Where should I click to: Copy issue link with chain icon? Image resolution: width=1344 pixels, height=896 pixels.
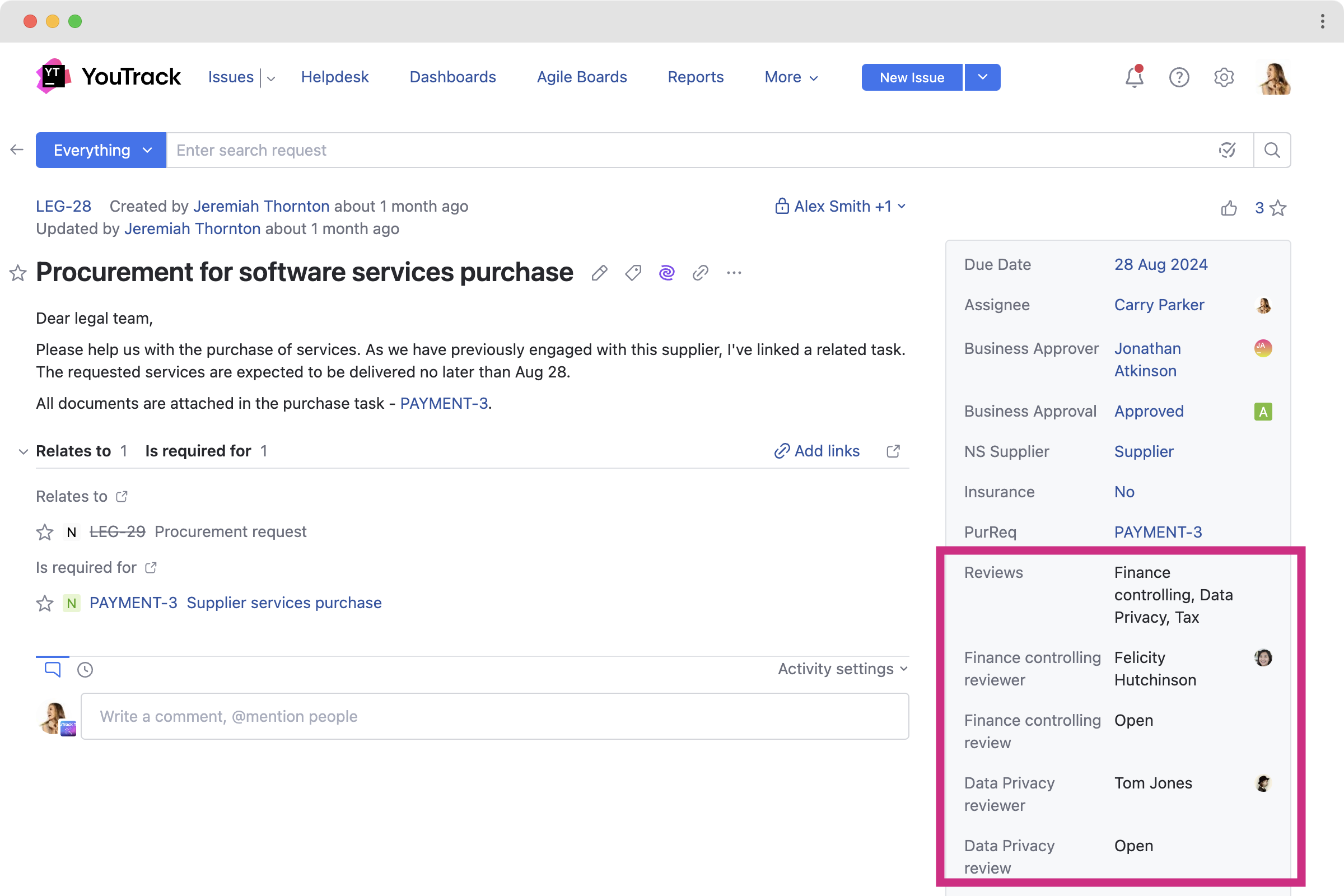coord(701,273)
